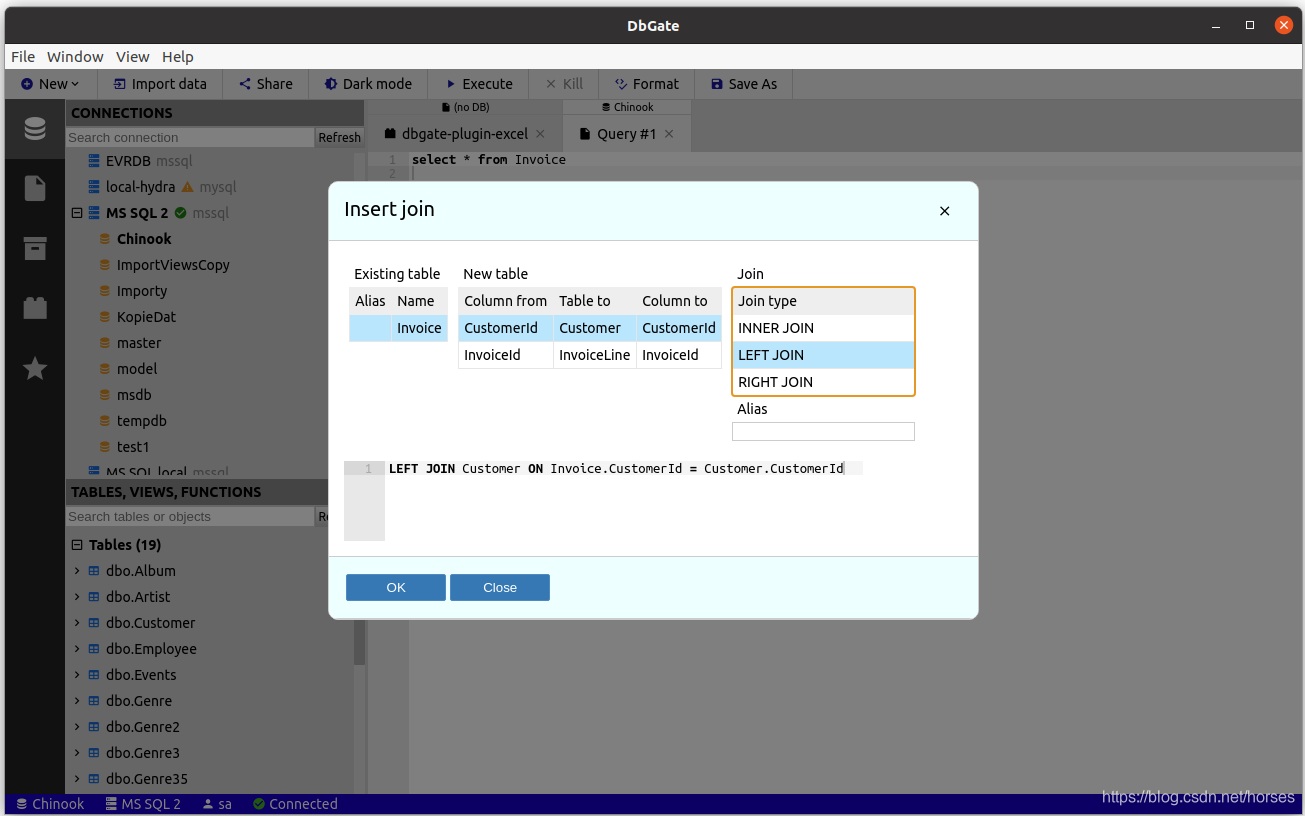1305x816 pixels.
Task: Click the join Alias input field
Action: [823, 432]
